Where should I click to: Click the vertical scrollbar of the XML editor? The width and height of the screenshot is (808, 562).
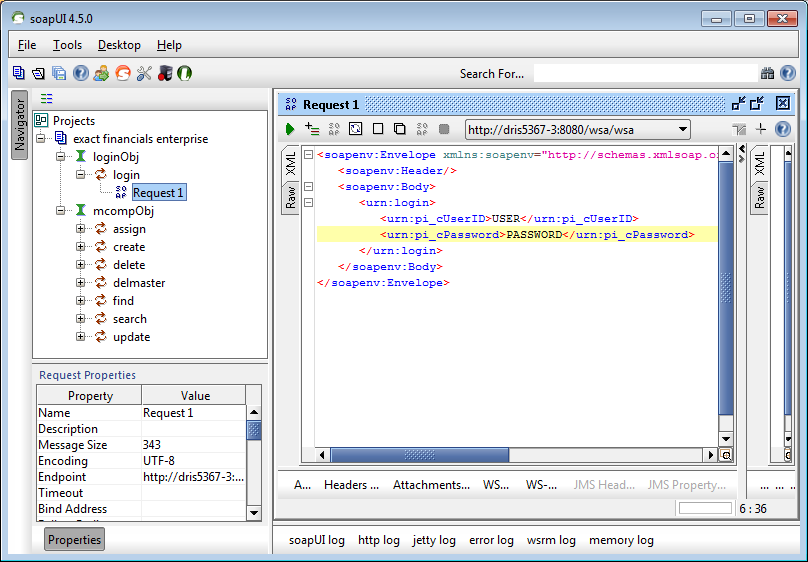(726, 288)
